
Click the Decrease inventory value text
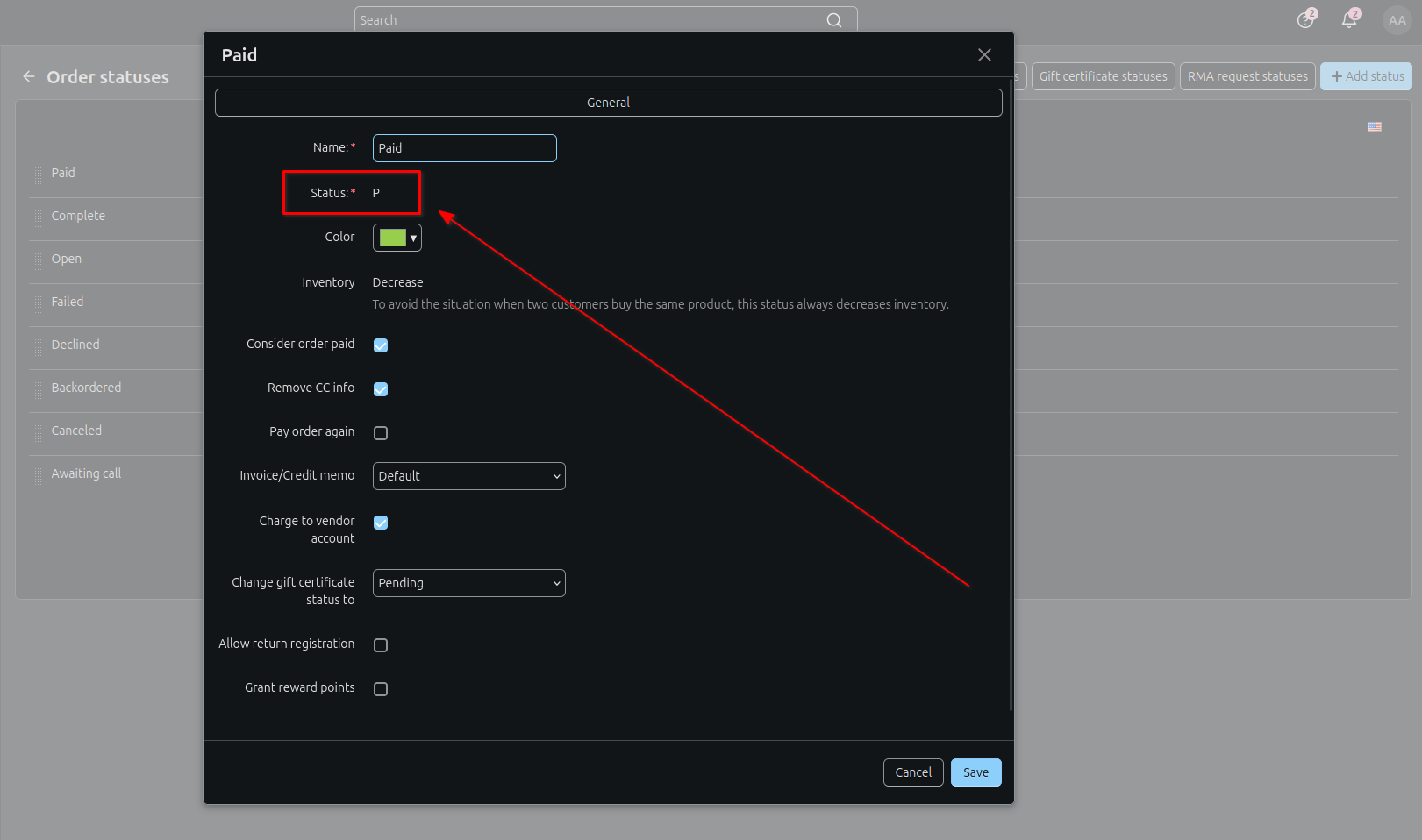[397, 282]
